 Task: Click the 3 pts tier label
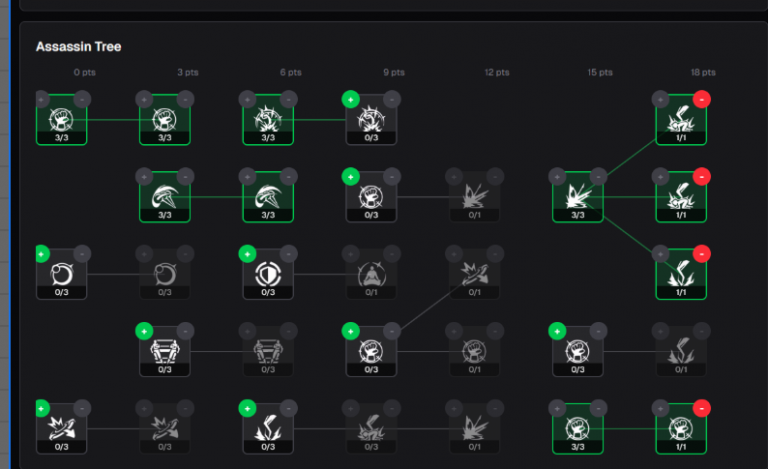coord(188,72)
